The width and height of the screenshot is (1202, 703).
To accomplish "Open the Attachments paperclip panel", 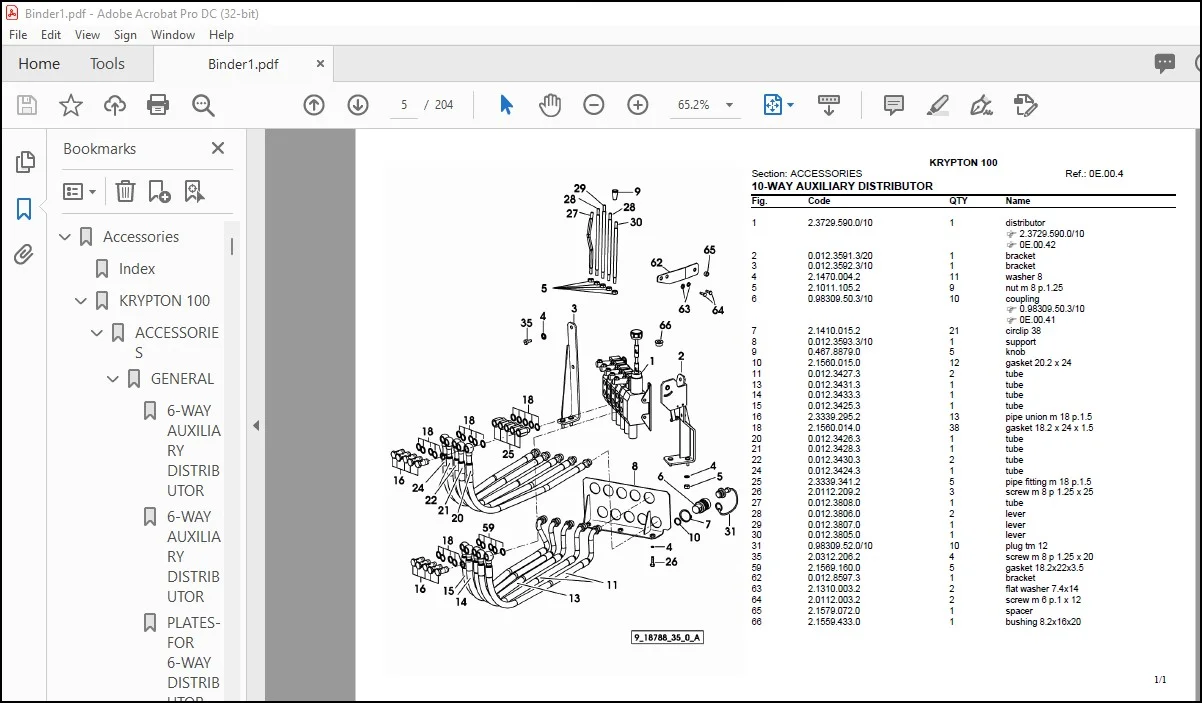I will [x=25, y=254].
